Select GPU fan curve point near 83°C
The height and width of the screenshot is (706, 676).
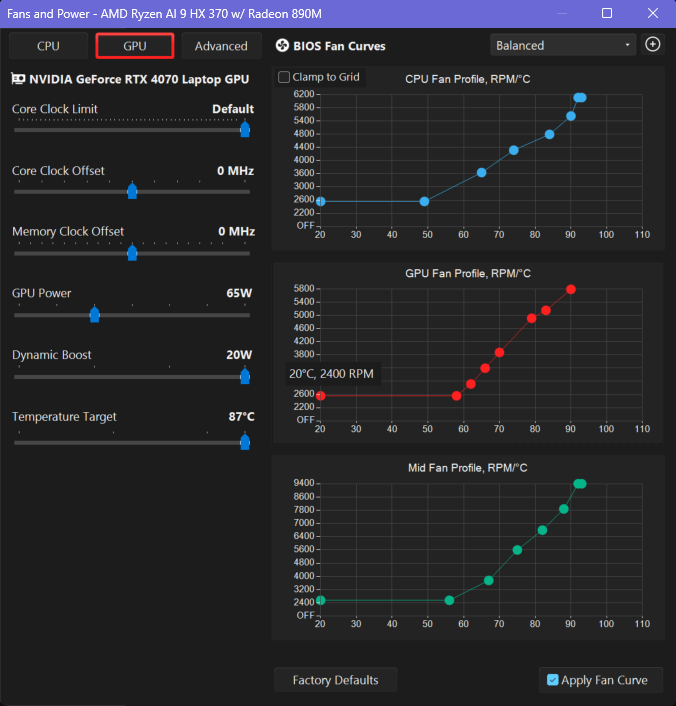(x=546, y=310)
